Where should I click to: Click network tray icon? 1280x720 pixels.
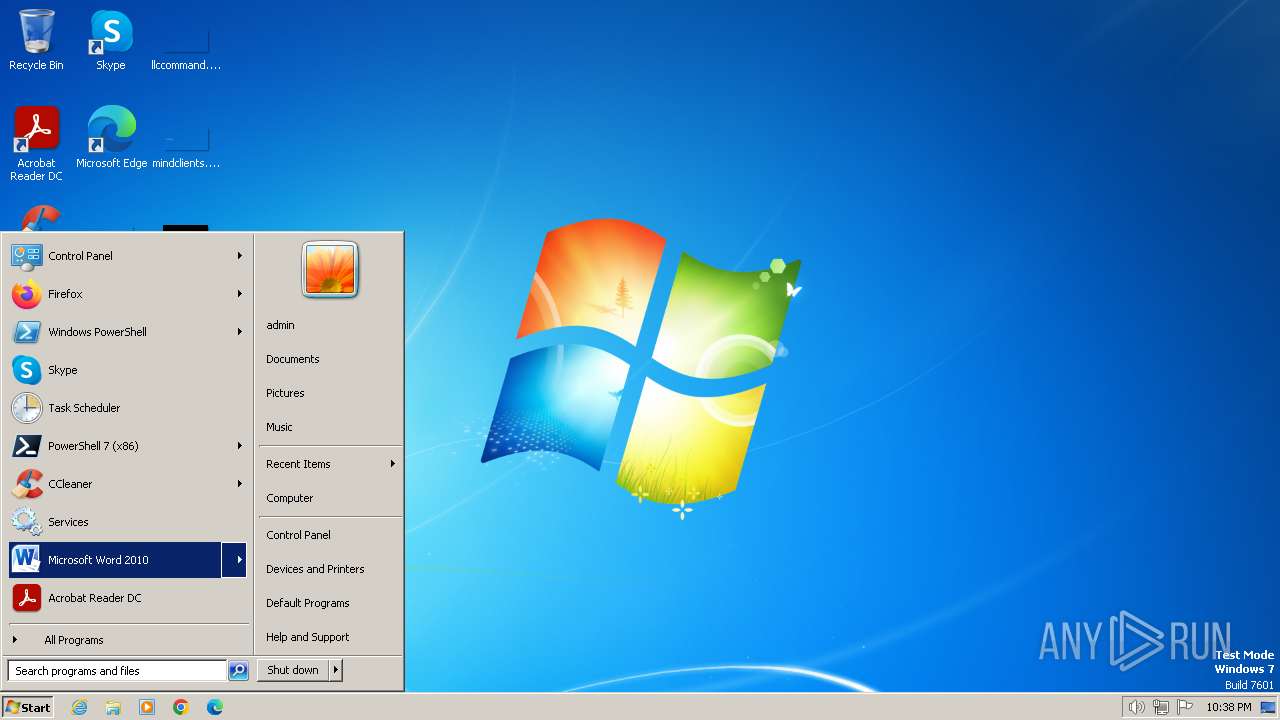(1161, 707)
